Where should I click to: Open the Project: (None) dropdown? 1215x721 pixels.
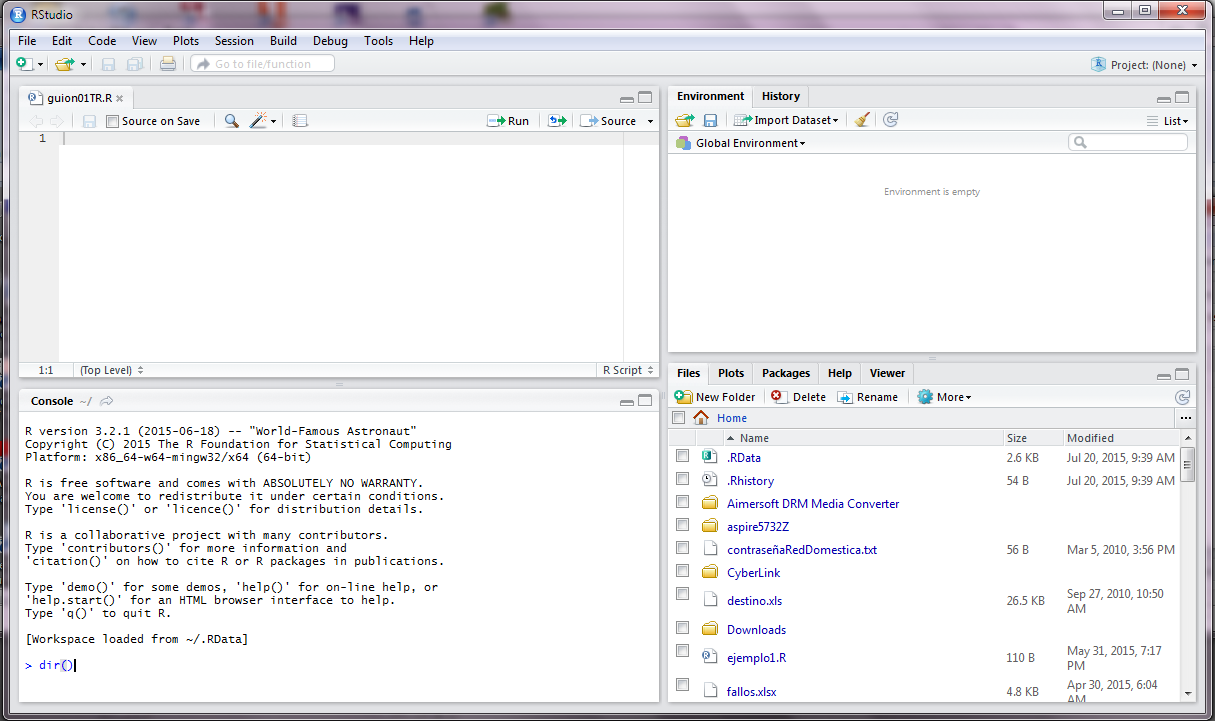[x=1144, y=65]
